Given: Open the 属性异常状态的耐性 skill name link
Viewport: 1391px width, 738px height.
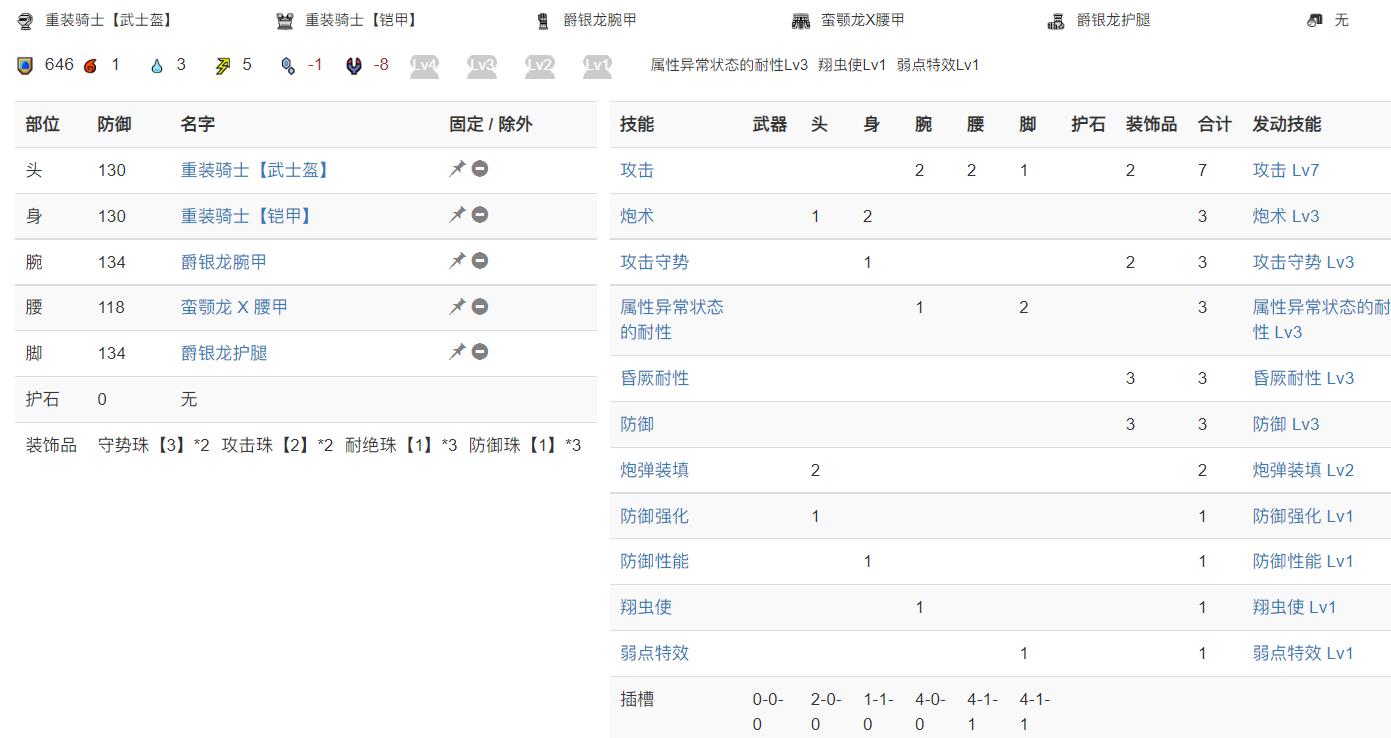Looking at the screenshot, I should 672,319.
